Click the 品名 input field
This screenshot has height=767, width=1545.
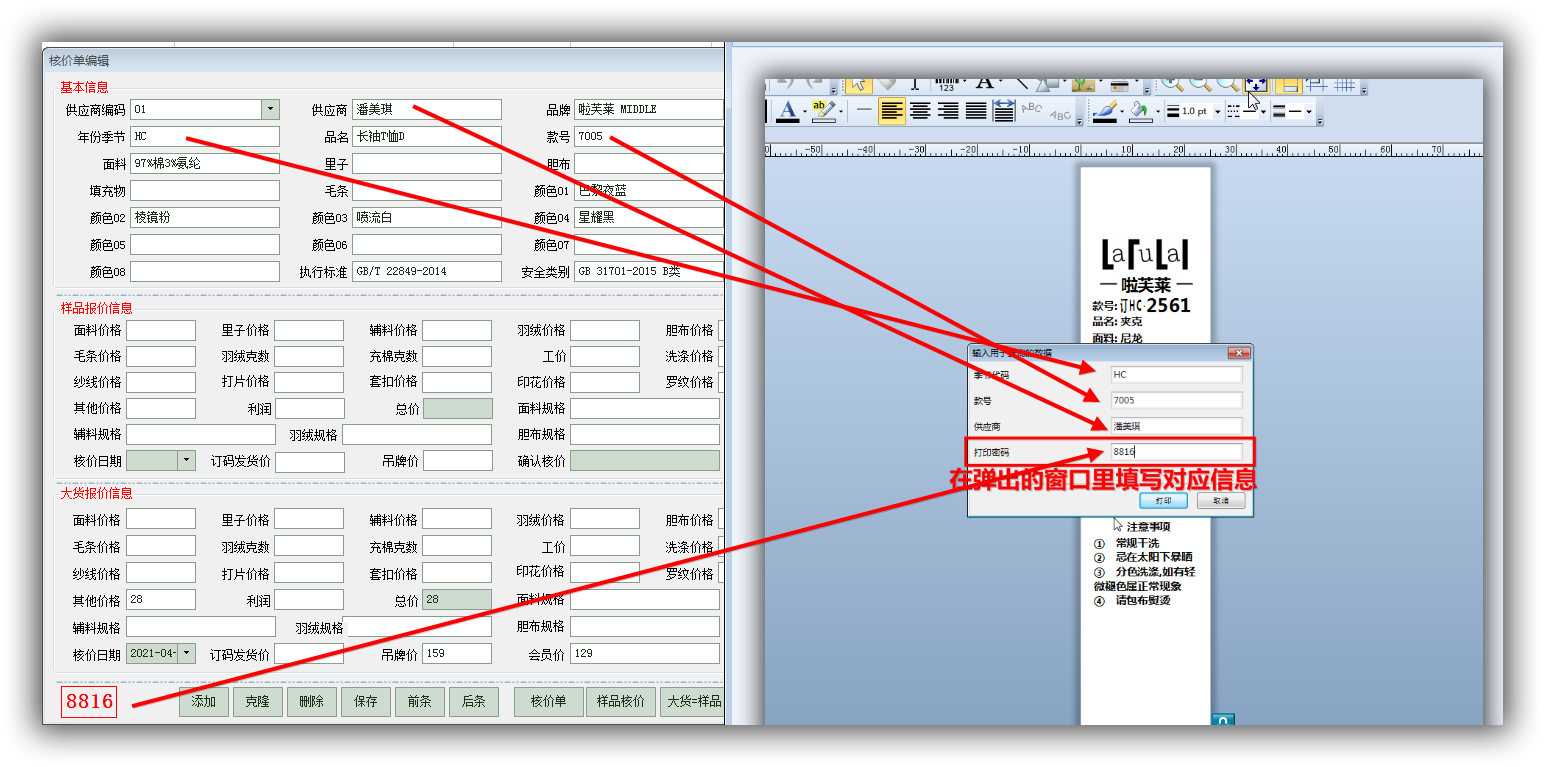[426, 137]
